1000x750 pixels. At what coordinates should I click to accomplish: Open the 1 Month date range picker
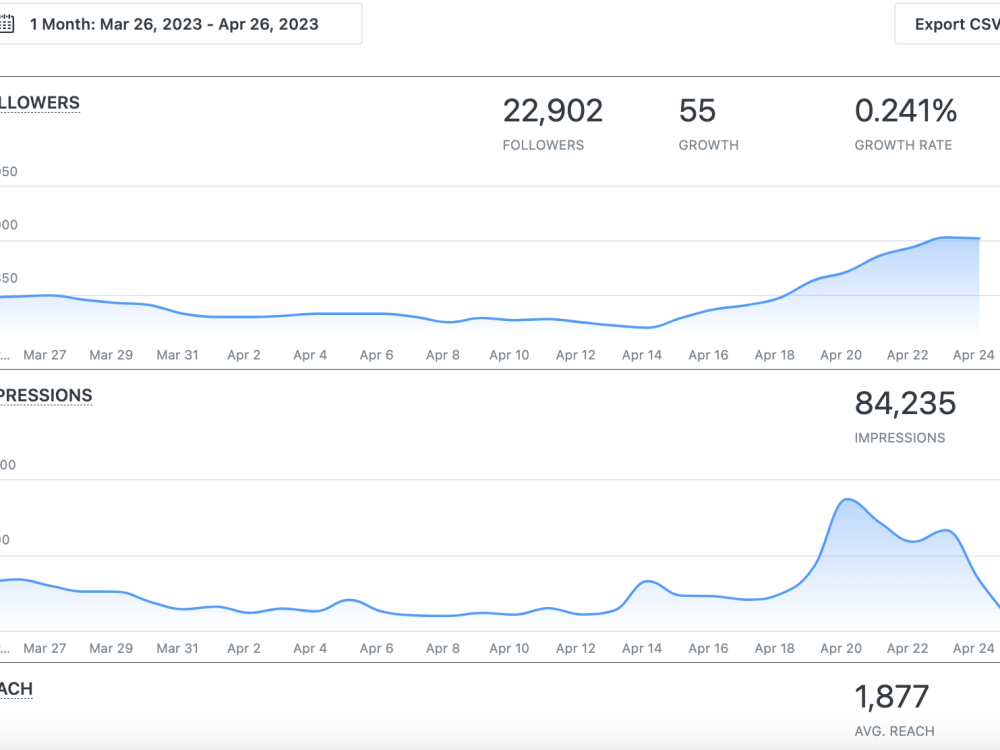click(180, 24)
